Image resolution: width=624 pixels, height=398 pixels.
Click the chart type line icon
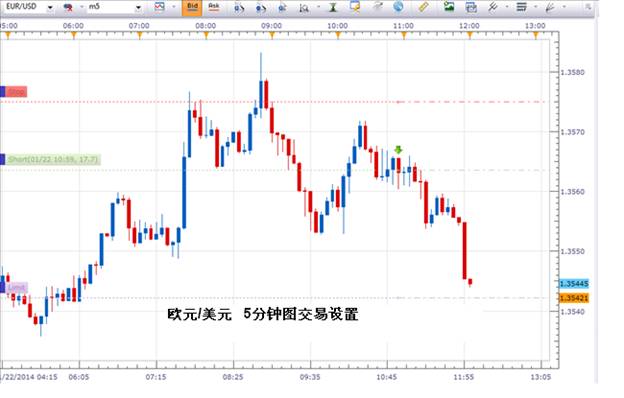point(160,7)
